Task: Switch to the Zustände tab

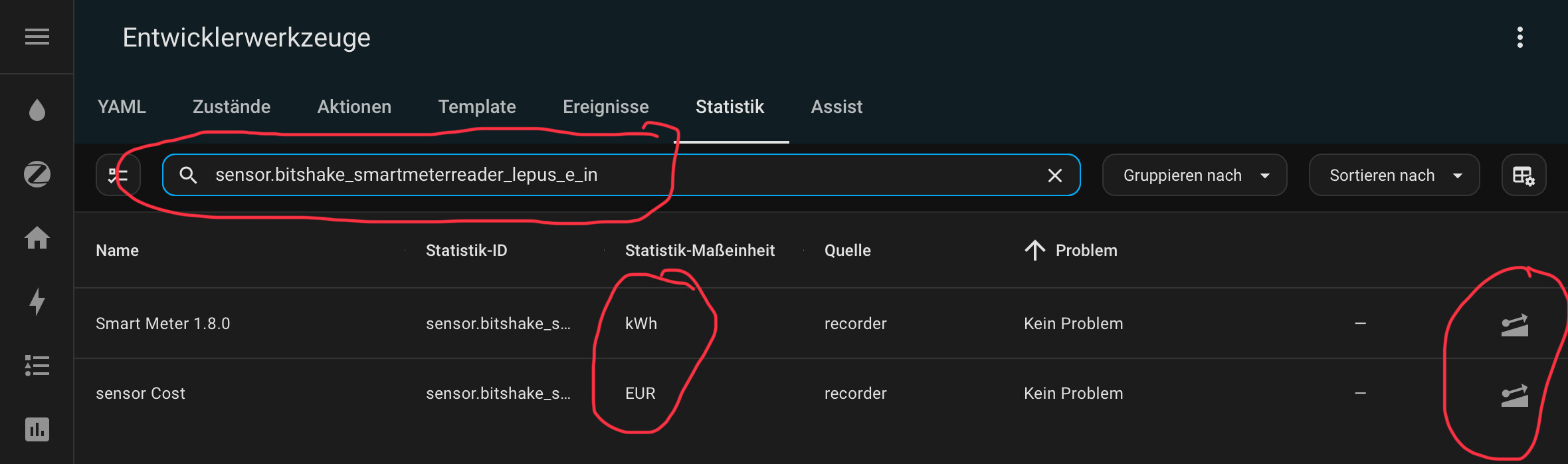Action: tap(231, 107)
